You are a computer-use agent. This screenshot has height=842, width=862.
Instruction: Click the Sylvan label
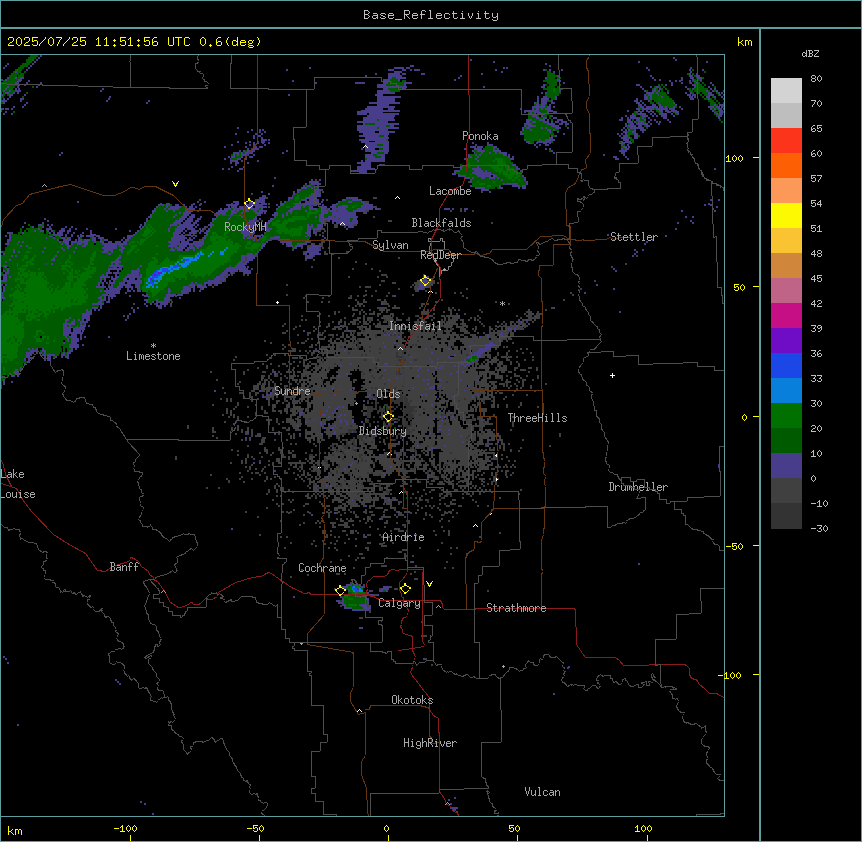[x=390, y=245]
